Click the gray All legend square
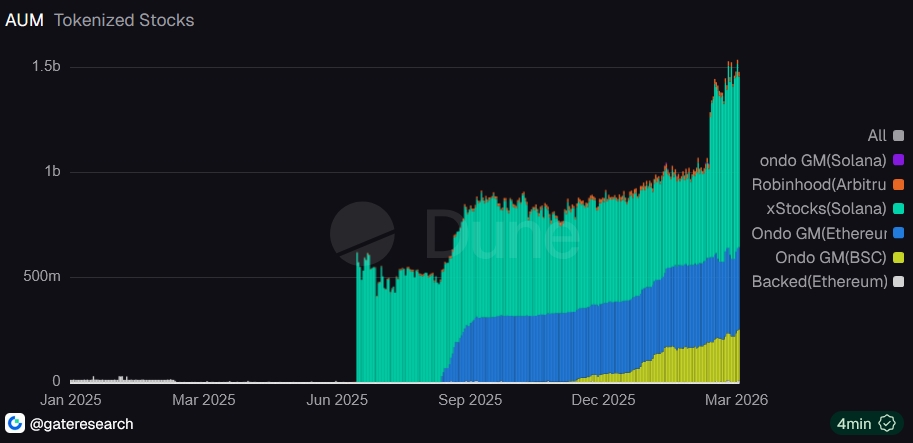This screenshot has width=913, height=443. click(897, 136)
